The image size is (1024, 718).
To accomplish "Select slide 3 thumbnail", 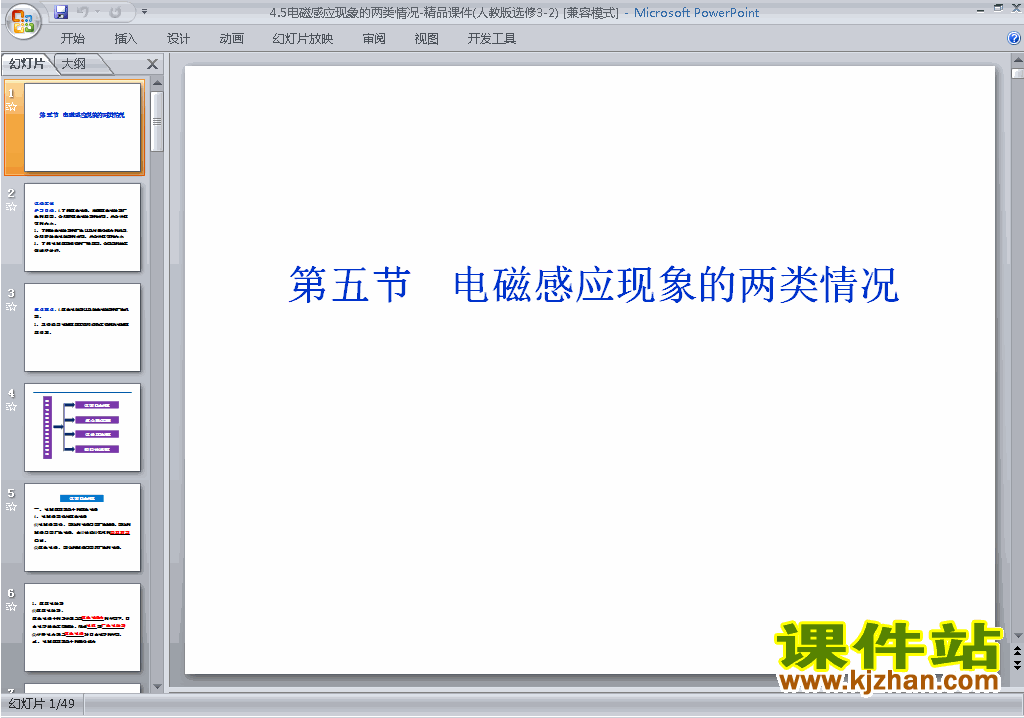I will tap(82, 327).
